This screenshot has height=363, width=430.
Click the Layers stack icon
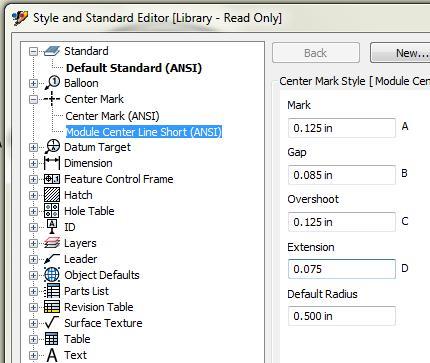52,243
